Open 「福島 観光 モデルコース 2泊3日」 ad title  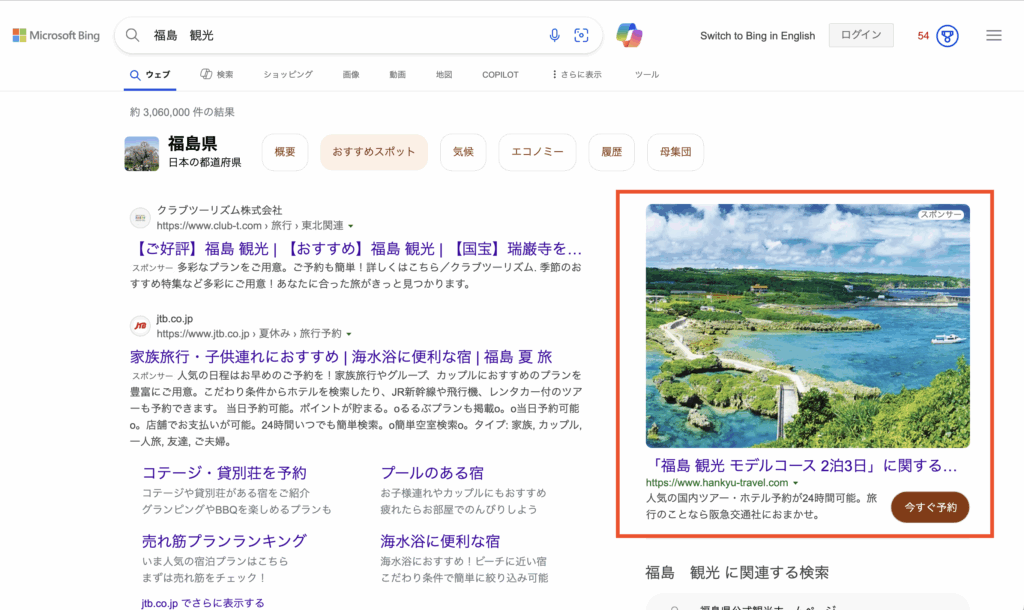[x=802, y=466]
